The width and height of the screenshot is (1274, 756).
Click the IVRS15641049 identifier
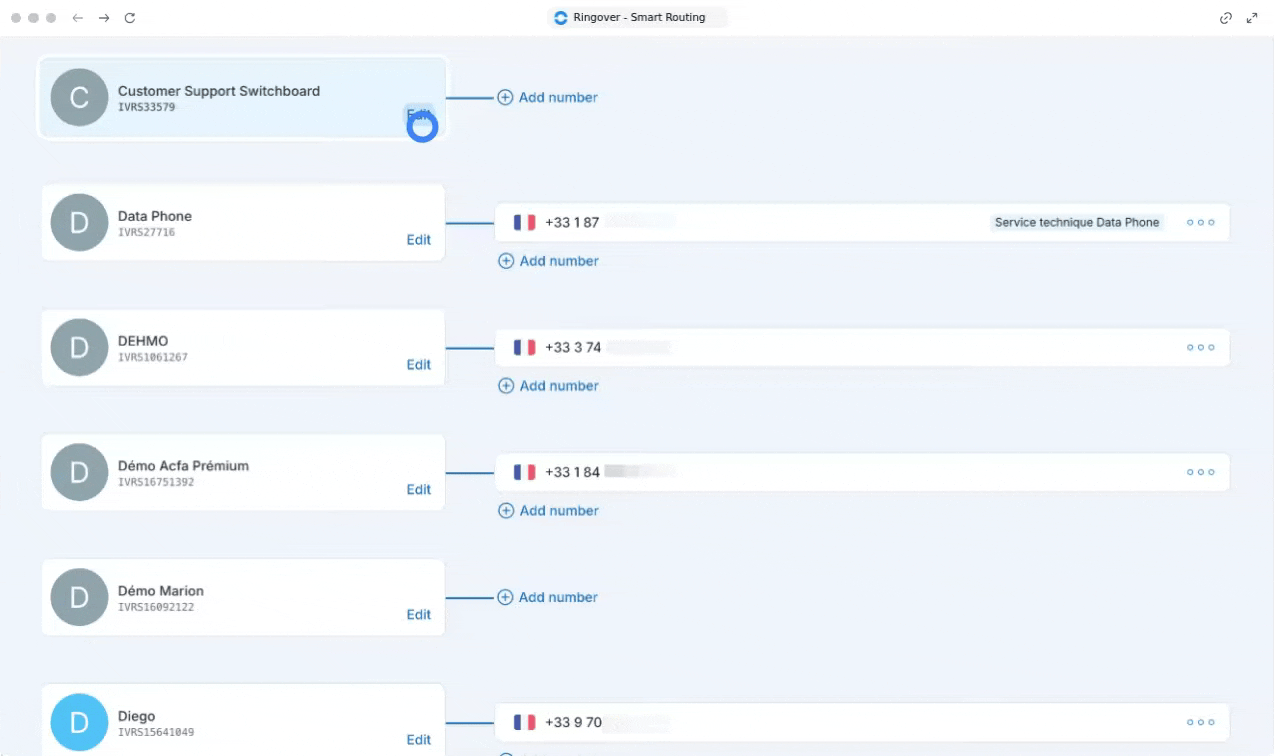point(156,732)
